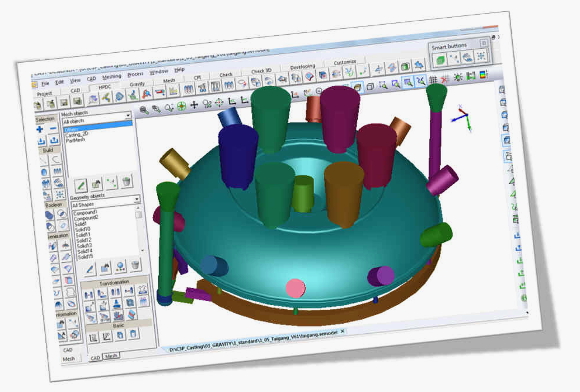Select Compound1 in the geometry list

click(85, 213)
